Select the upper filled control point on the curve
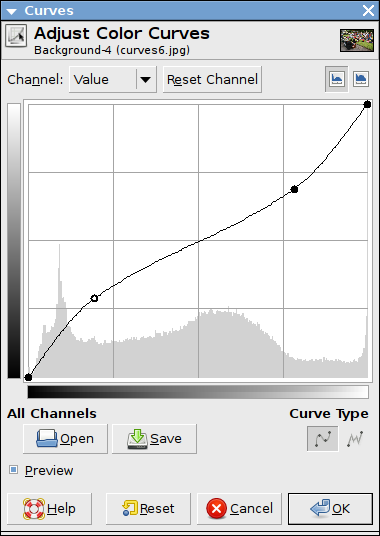Image resolution: width=380 pixels, height=536 pixels. click(x=294, y=189)
